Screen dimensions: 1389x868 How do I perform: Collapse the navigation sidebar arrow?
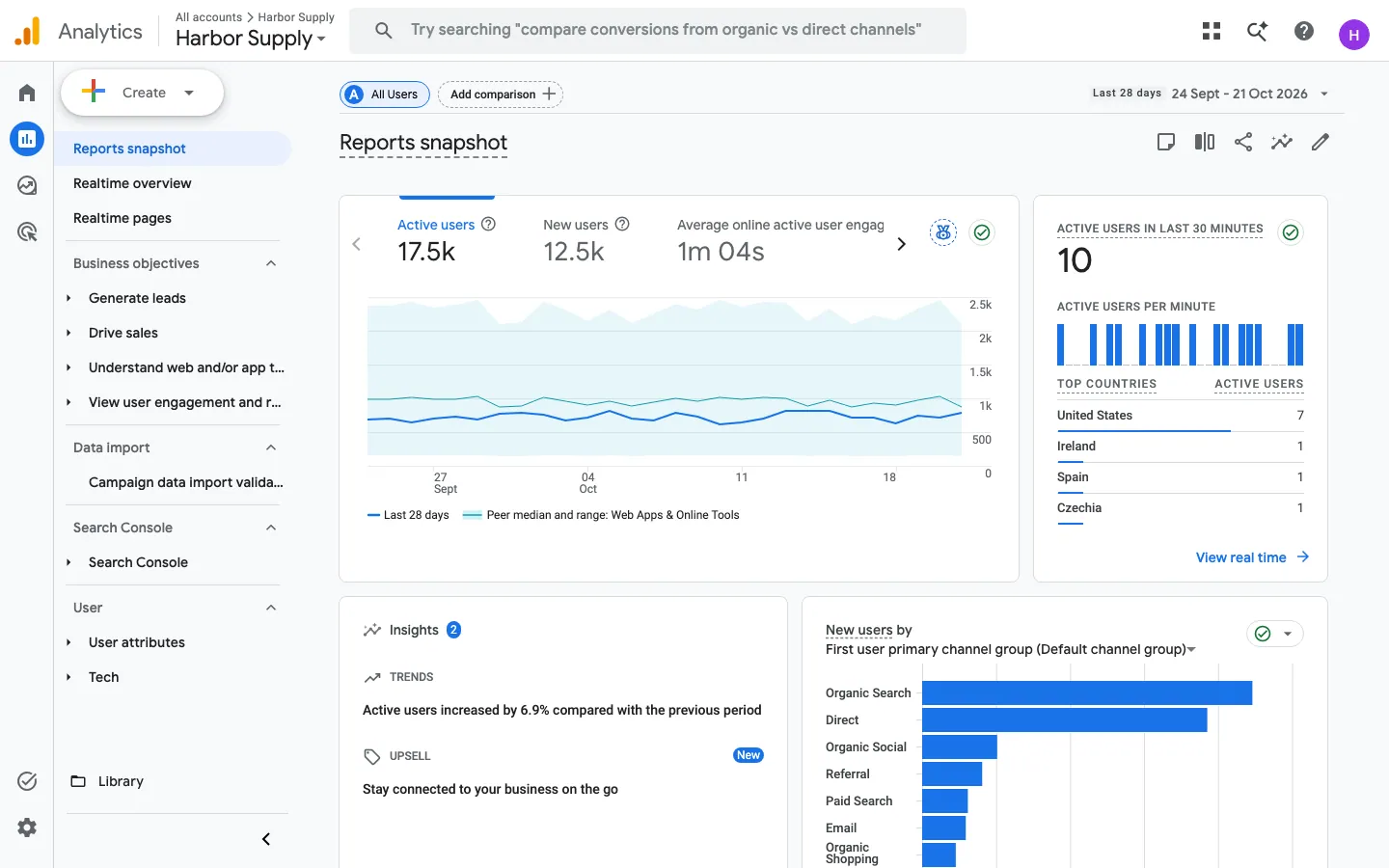[x=266, y=839]
